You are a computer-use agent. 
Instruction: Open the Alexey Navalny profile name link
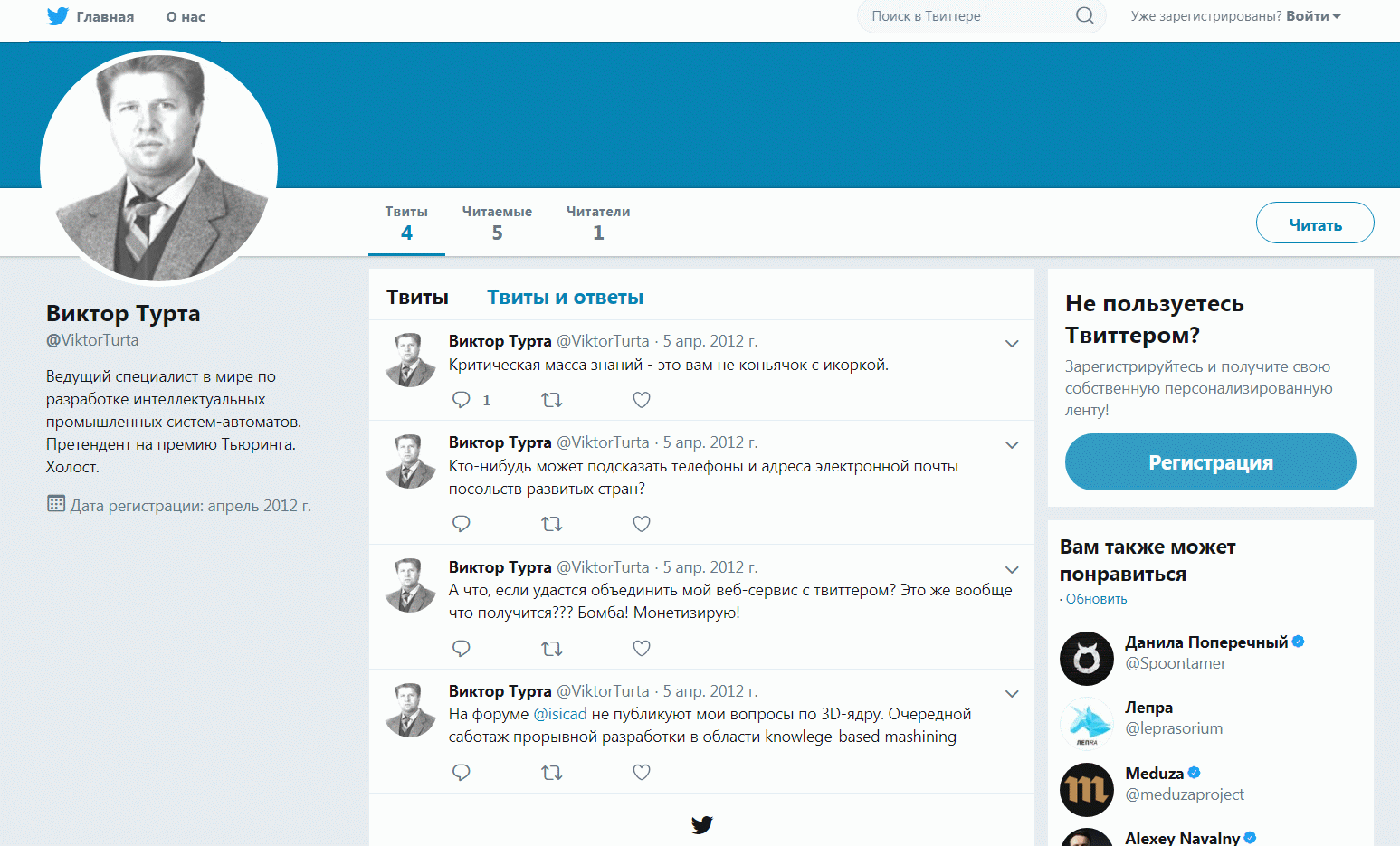pyautogui.click(x=1182, y=838)
